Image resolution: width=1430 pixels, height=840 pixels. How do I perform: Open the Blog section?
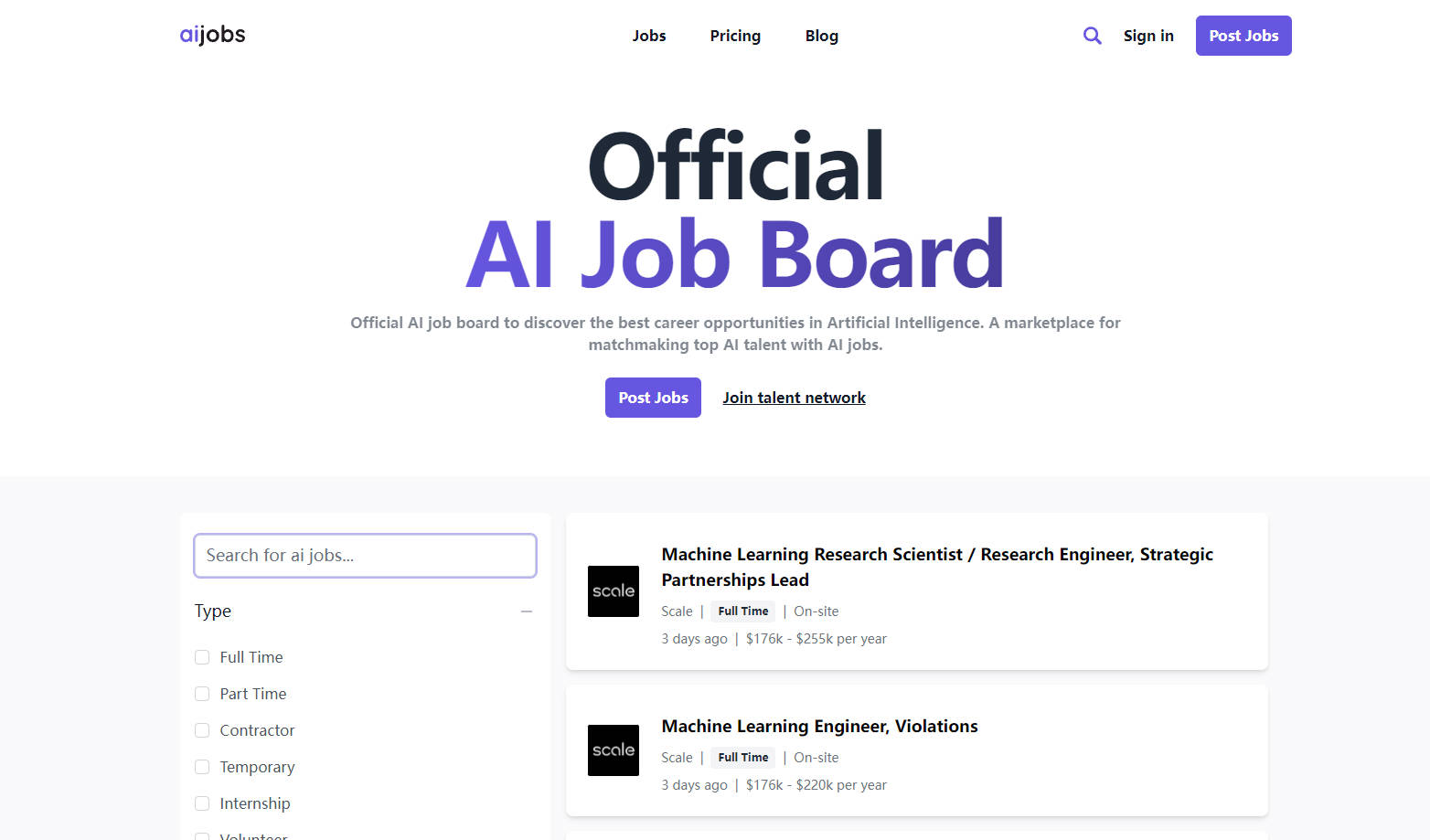[821, 36]
